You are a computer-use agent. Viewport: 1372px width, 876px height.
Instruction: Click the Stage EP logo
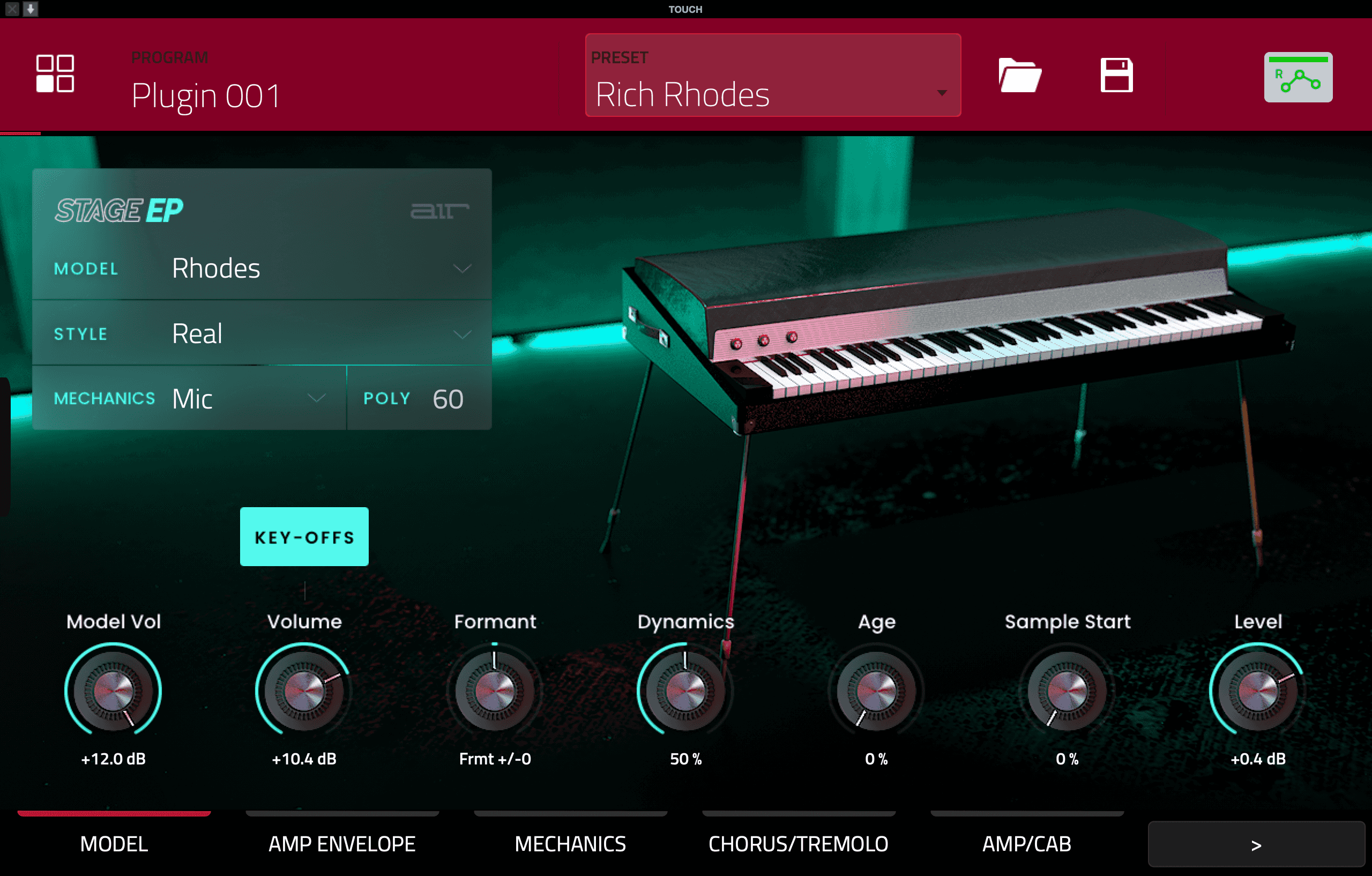point(118,210)
